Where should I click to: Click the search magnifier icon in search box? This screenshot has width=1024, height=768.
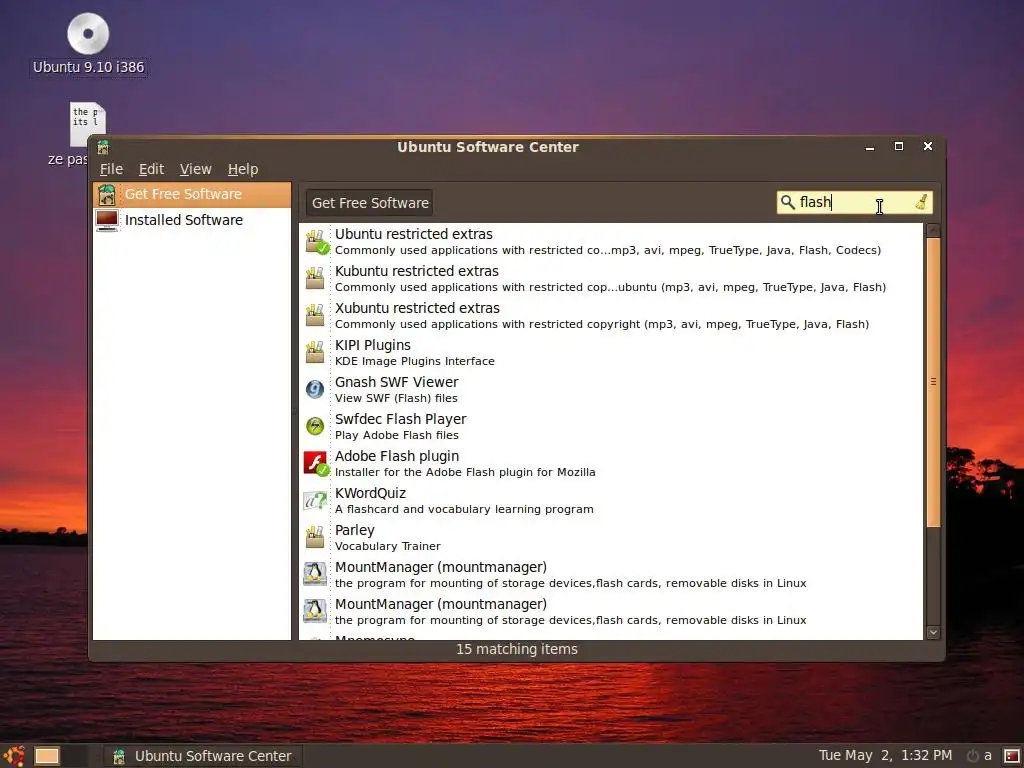pyautogui.click(x=788, y=202)
